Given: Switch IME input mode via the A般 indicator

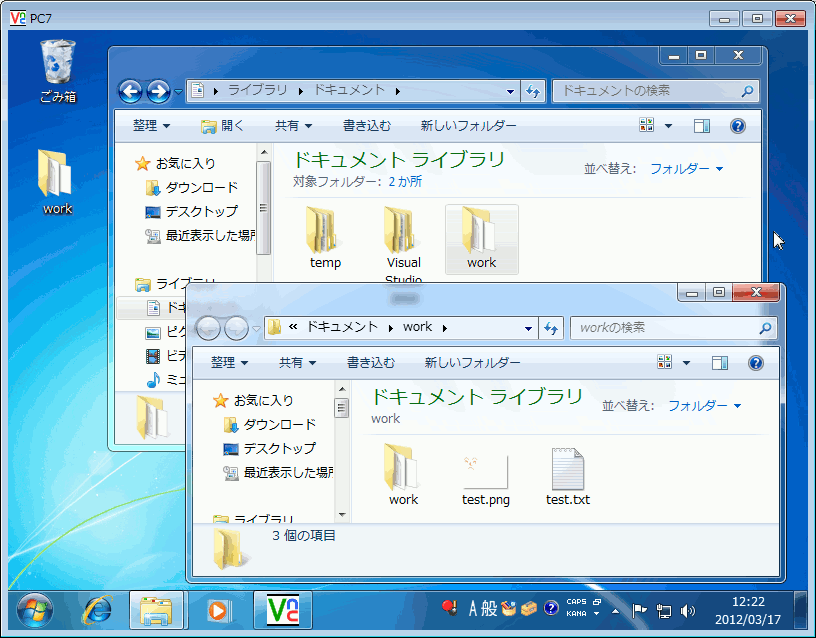Looking at the screenshot, I should pos(480,608).
